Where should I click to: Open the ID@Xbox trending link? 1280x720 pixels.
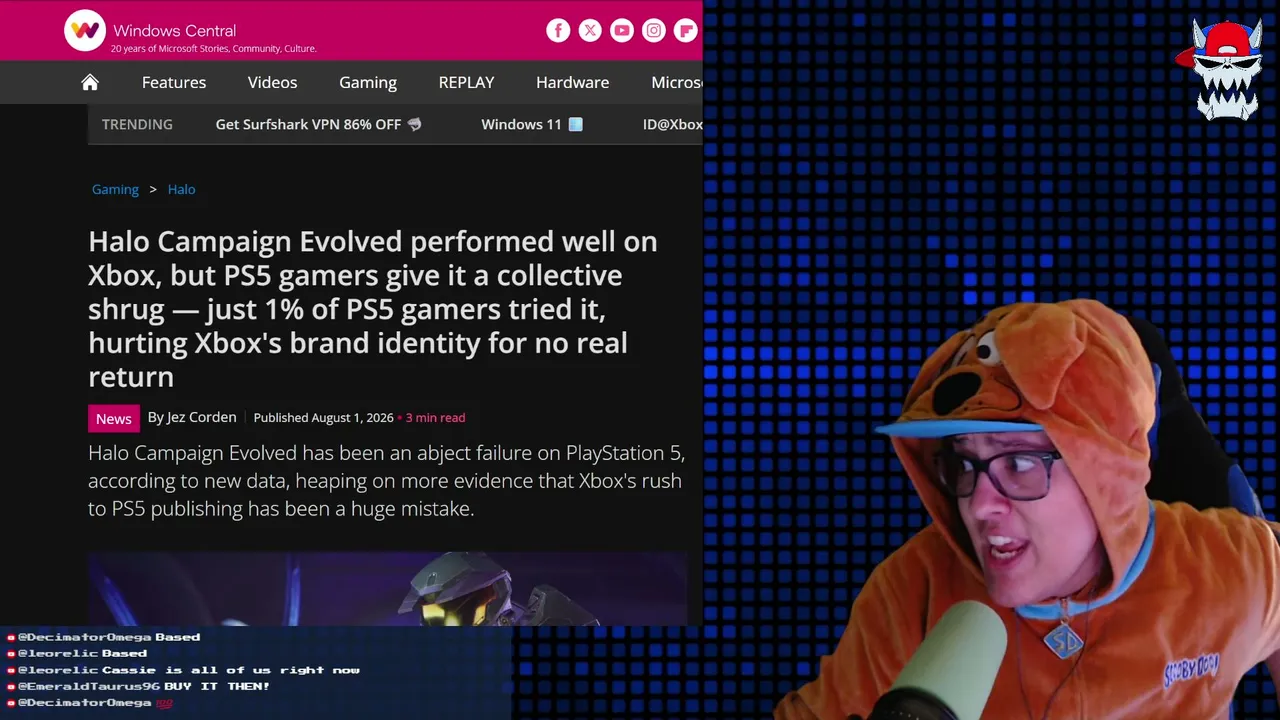point(672,124)
